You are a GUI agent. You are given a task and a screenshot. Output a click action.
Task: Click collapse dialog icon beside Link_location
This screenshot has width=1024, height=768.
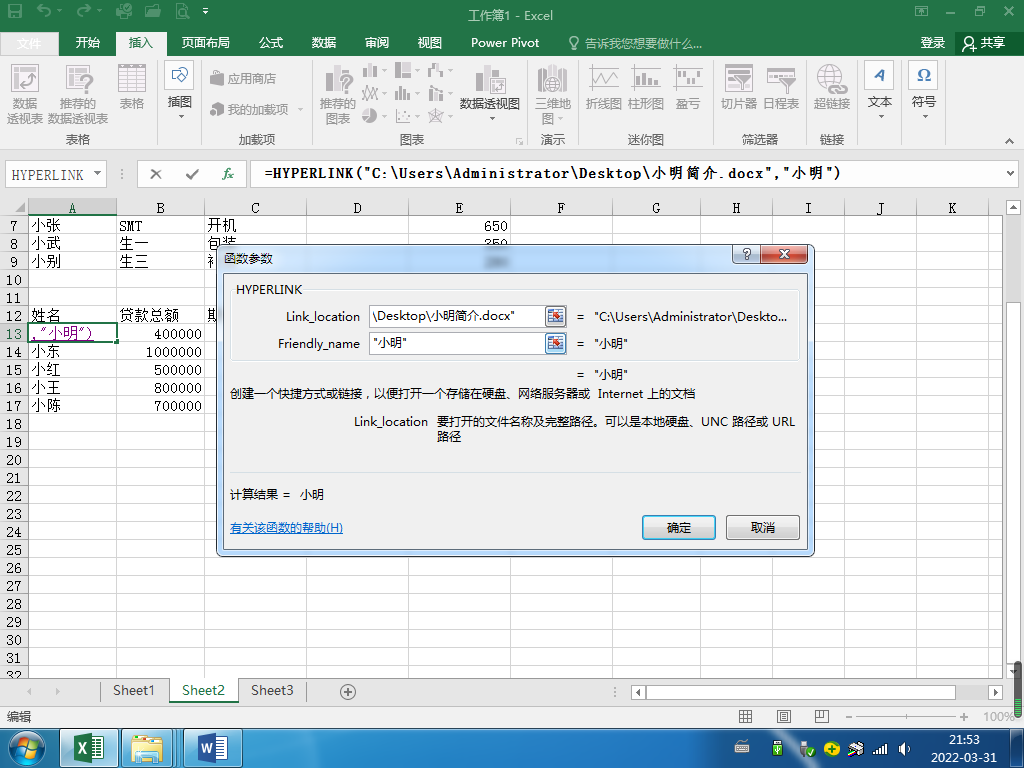pyautogui.click(x=556, y=316)
